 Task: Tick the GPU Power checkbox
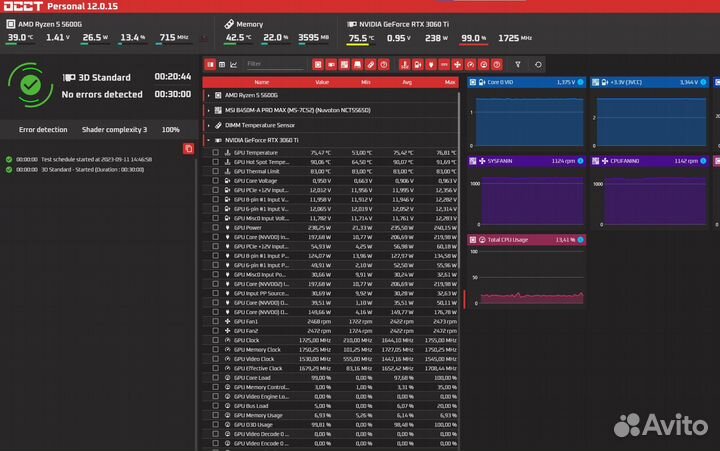(215, 227)
